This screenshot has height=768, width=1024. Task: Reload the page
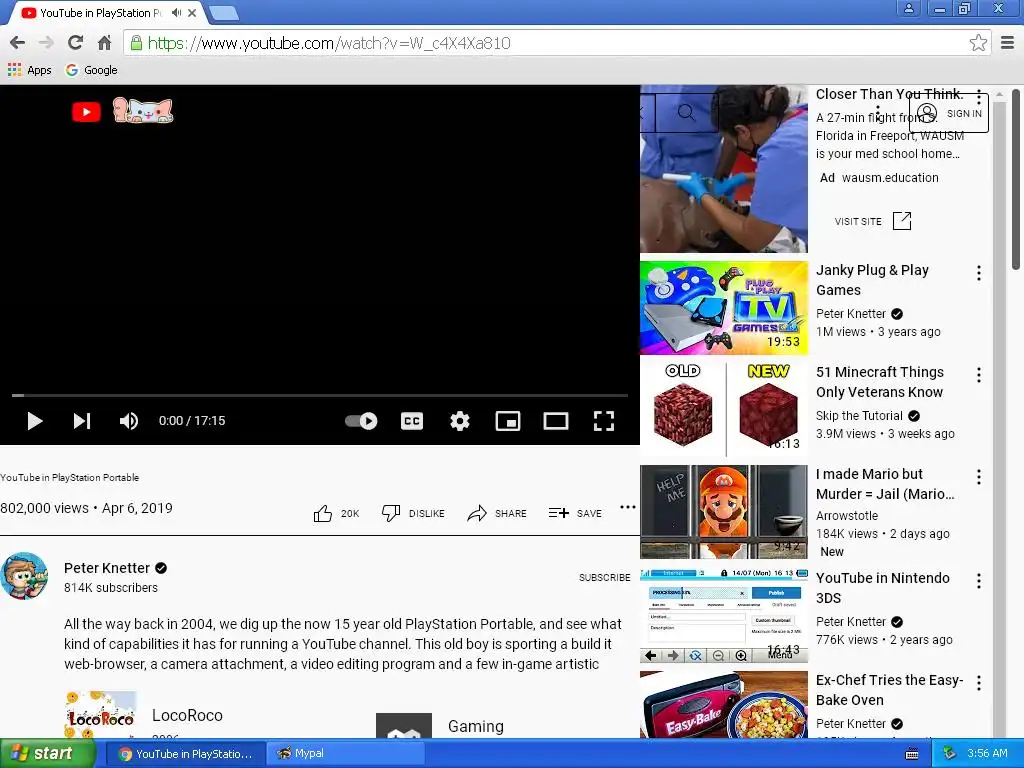75,43
